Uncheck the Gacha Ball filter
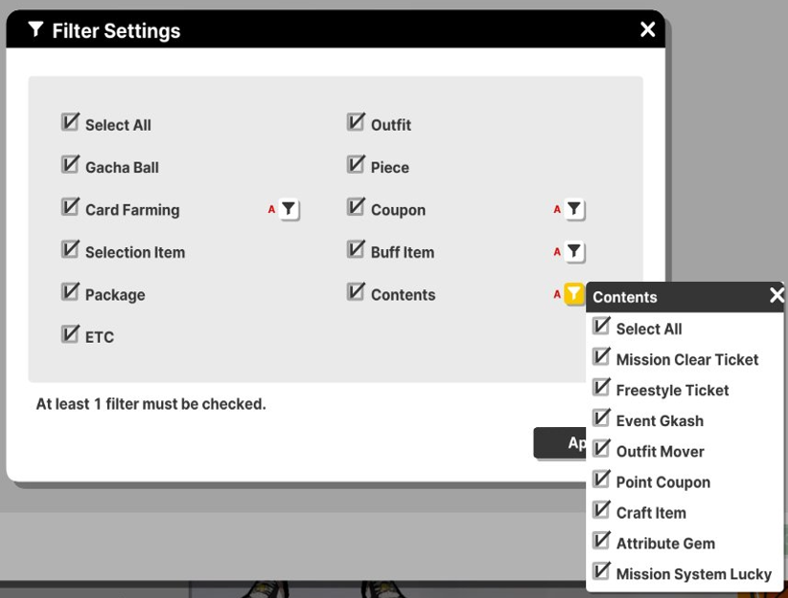This screenshot has height=598, width=788. (70, 165)
